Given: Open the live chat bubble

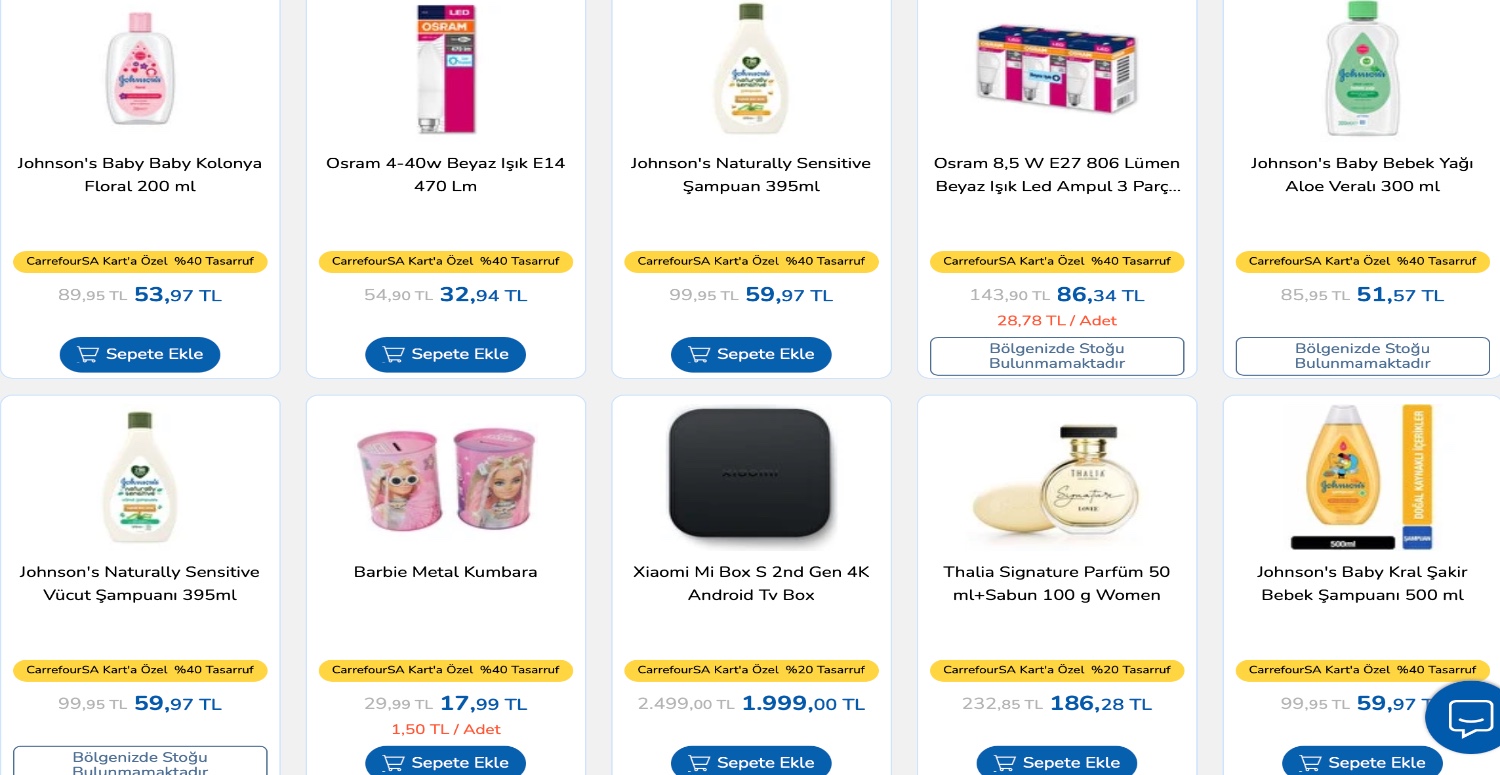Looking at the screenshot, I should click(x=1468, y=717).
